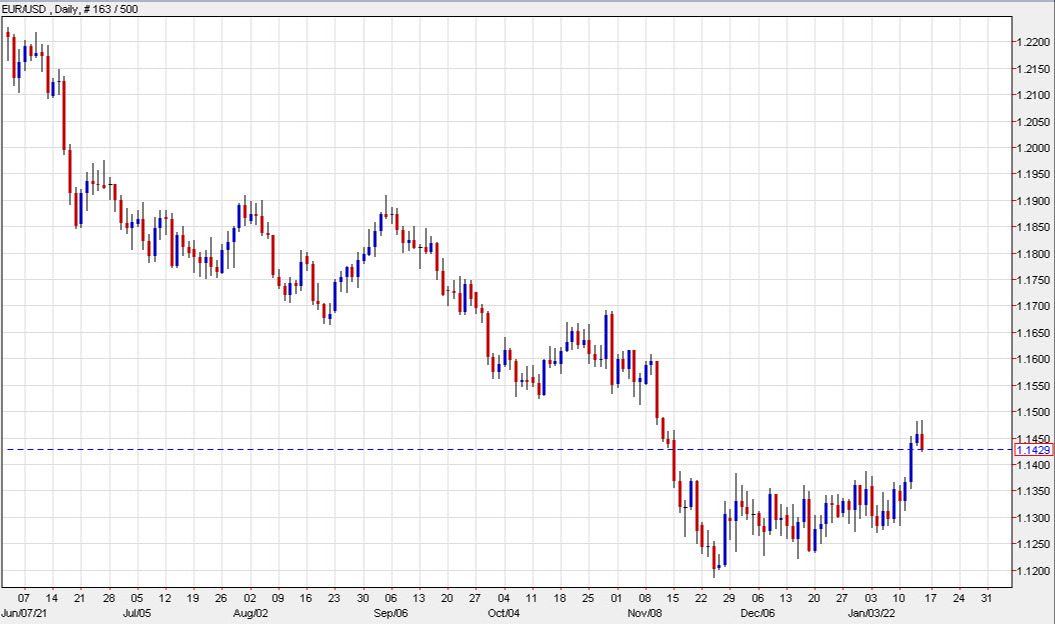
Task: Click day label 10 on time axis
Action: tap(899, 598)
